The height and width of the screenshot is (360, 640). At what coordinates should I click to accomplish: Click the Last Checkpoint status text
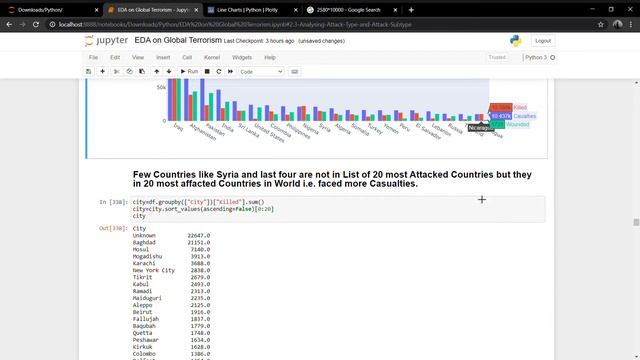259,41
